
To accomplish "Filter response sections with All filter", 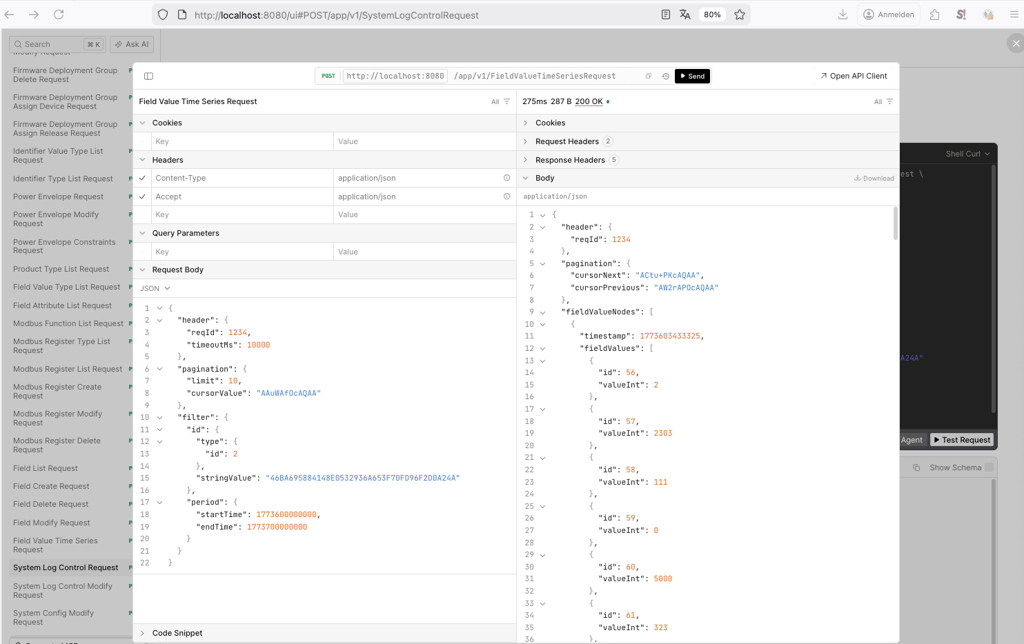I will pyautogui.click(x=883, y=102).
